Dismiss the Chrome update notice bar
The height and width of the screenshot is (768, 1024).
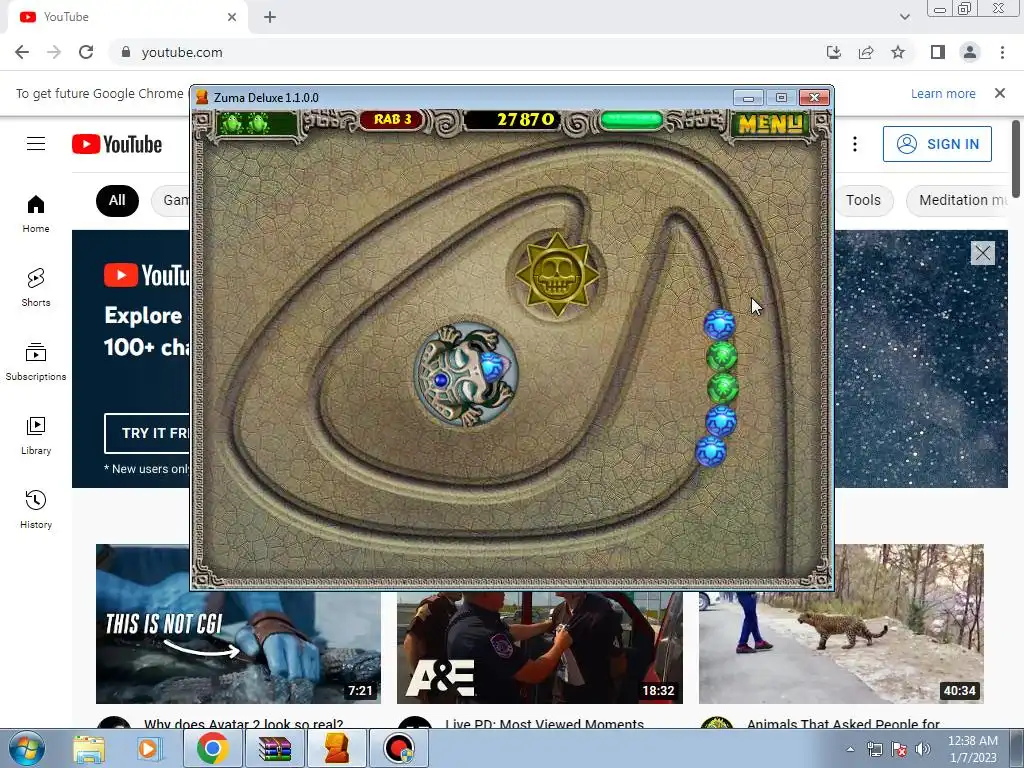1000,93
